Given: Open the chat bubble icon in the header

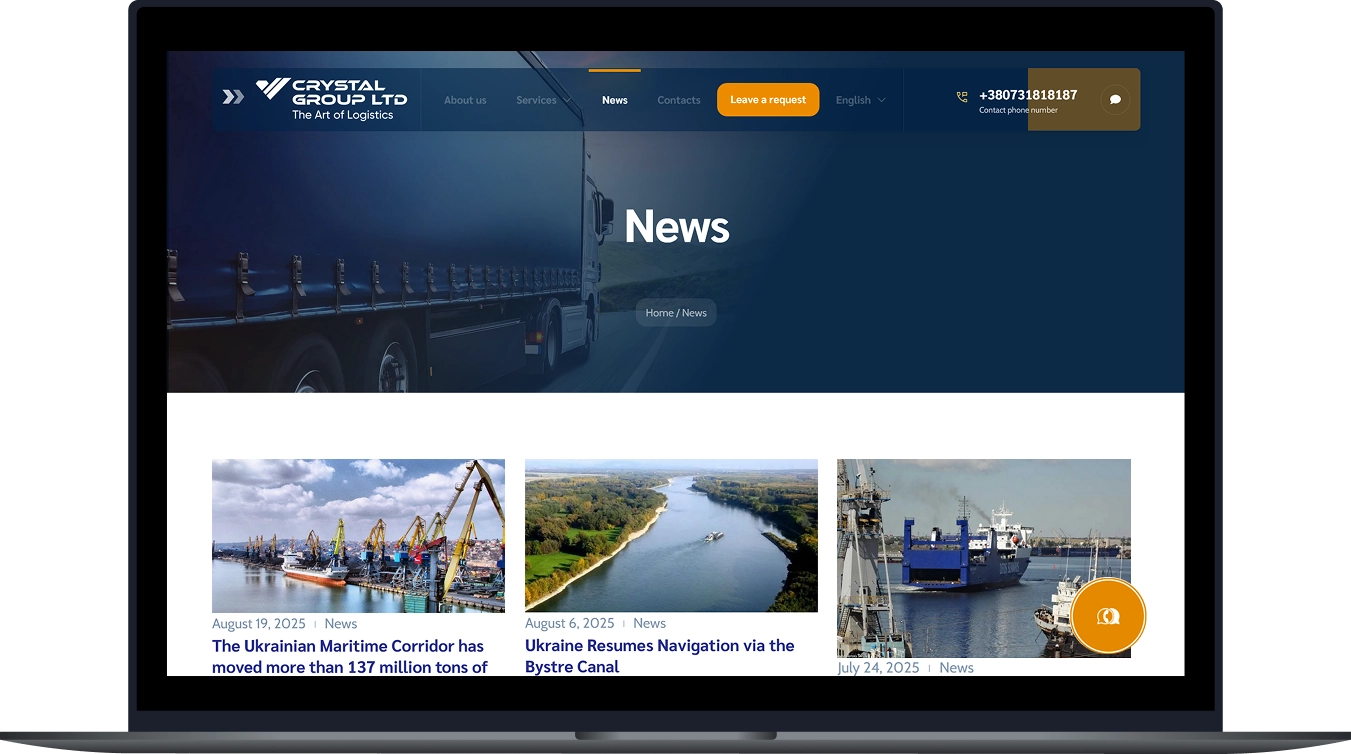Looking at the screenshot, I should [1115, 99].
